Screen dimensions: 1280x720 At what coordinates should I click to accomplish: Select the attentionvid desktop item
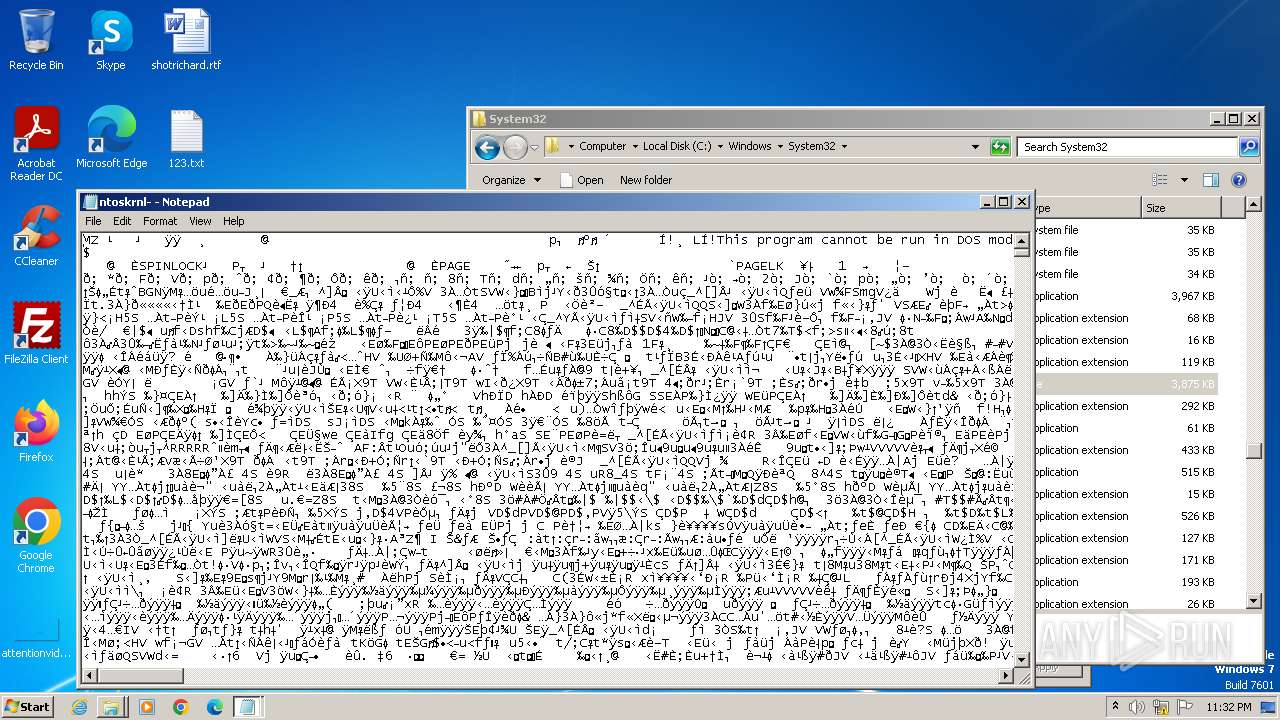tap(36, 639)
